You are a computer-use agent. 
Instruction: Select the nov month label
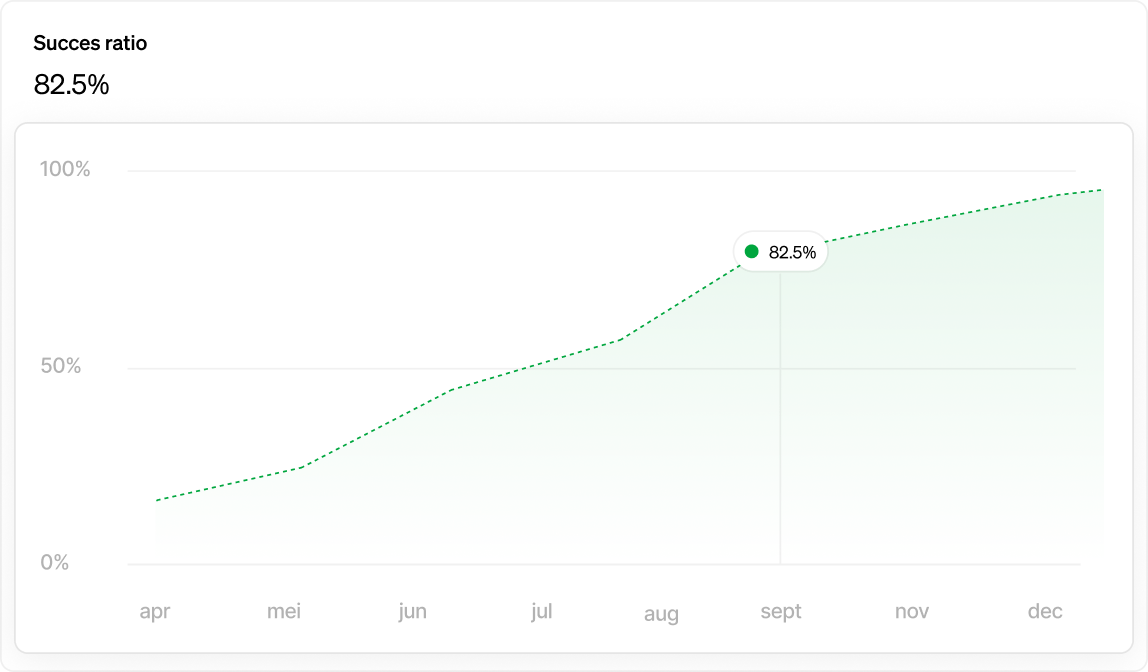tap(912, 611)
